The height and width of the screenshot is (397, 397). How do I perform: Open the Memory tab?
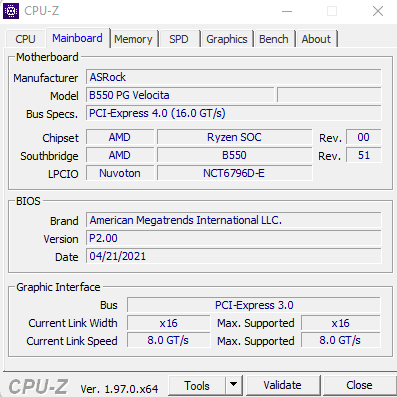(133, 39)
